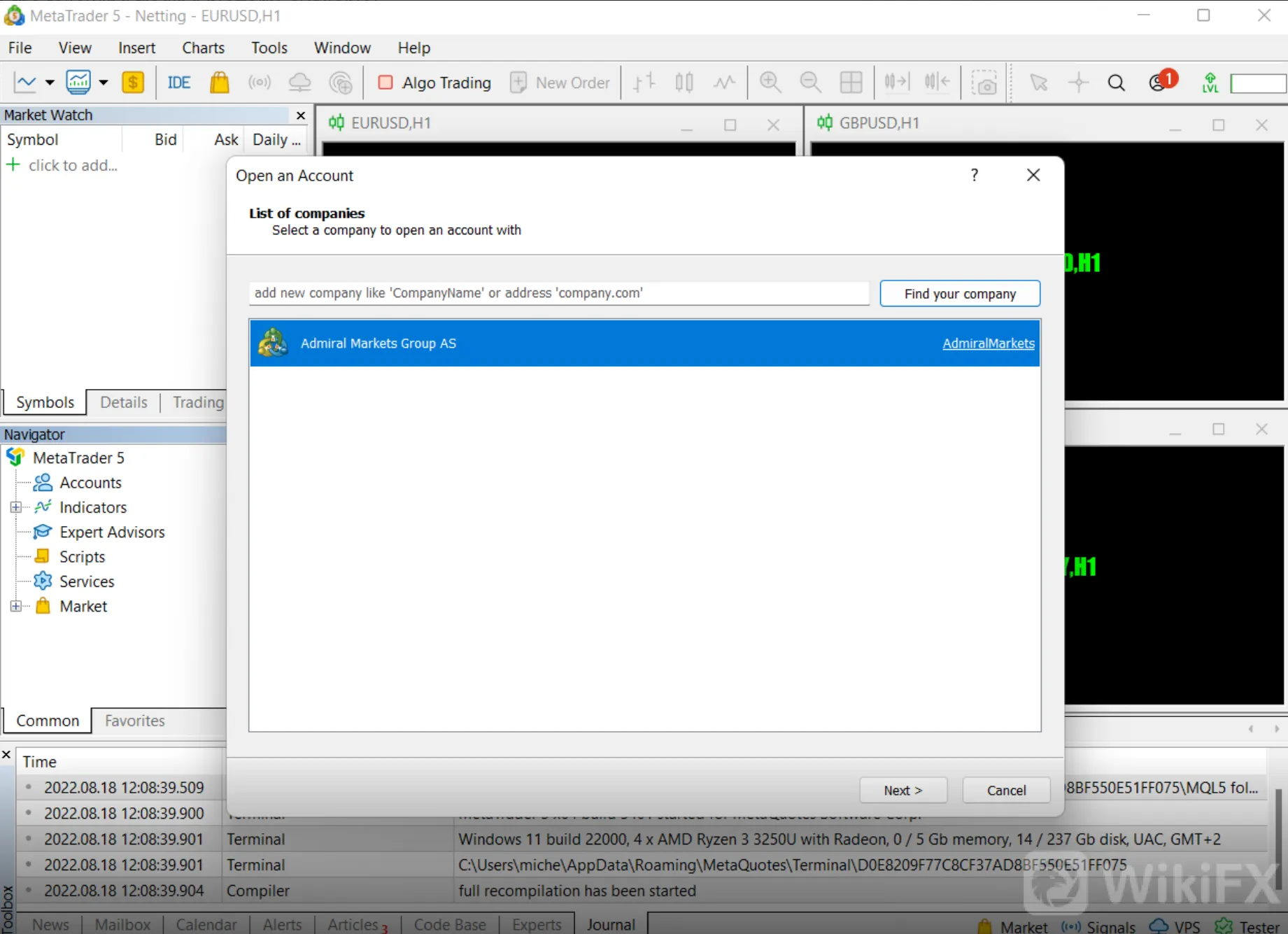The height and width of the screenshot is (934, 1288).
Task: Click the globe icon beside the cloud icon
Action: click(341, 83)
